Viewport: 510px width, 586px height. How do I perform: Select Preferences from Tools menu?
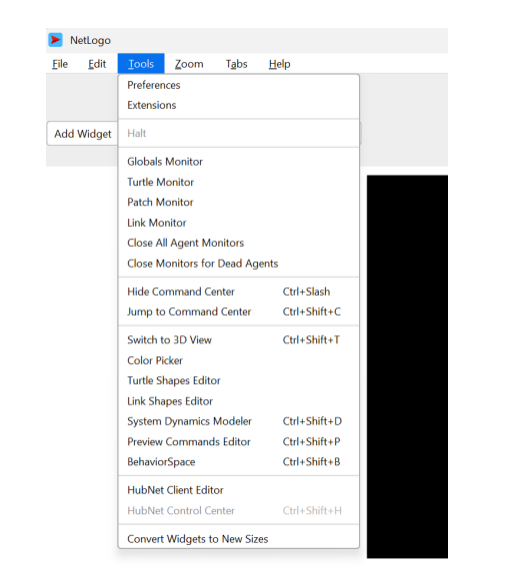click(x=239, y=85)
